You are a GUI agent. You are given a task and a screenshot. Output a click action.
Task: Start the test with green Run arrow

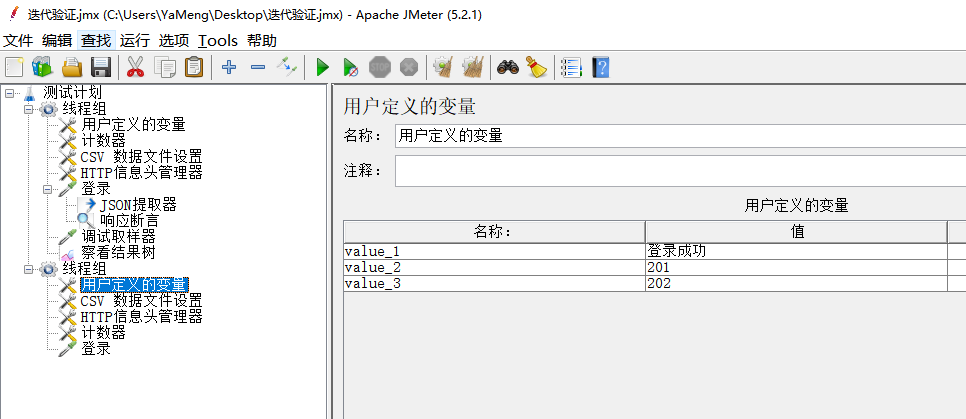322,67
